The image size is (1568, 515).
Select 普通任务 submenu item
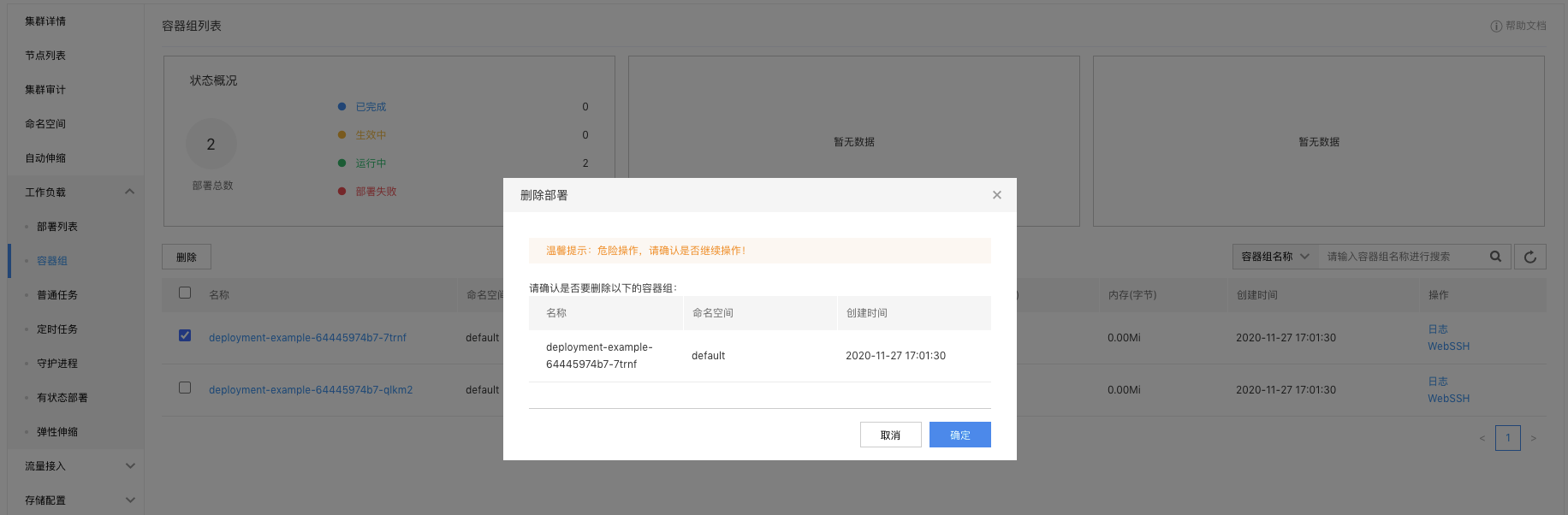click(57, 295)
